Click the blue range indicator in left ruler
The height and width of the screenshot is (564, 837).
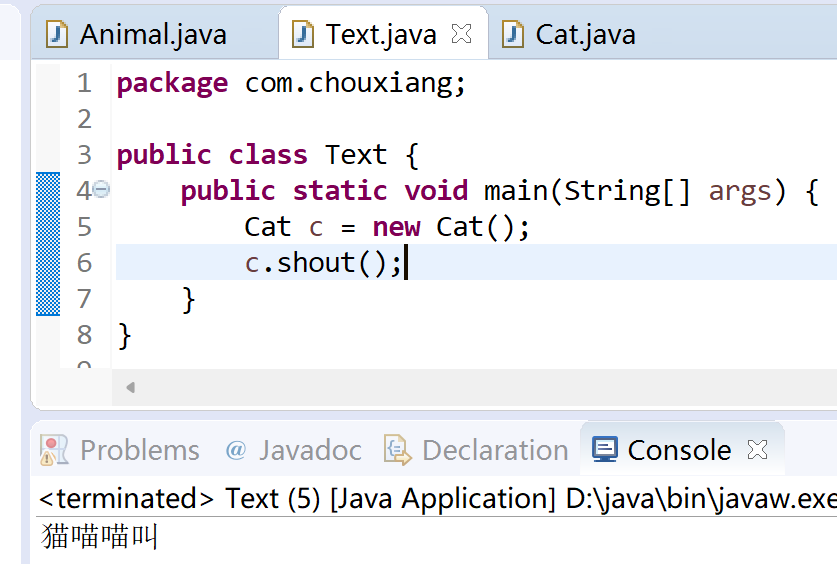point(48,244)
